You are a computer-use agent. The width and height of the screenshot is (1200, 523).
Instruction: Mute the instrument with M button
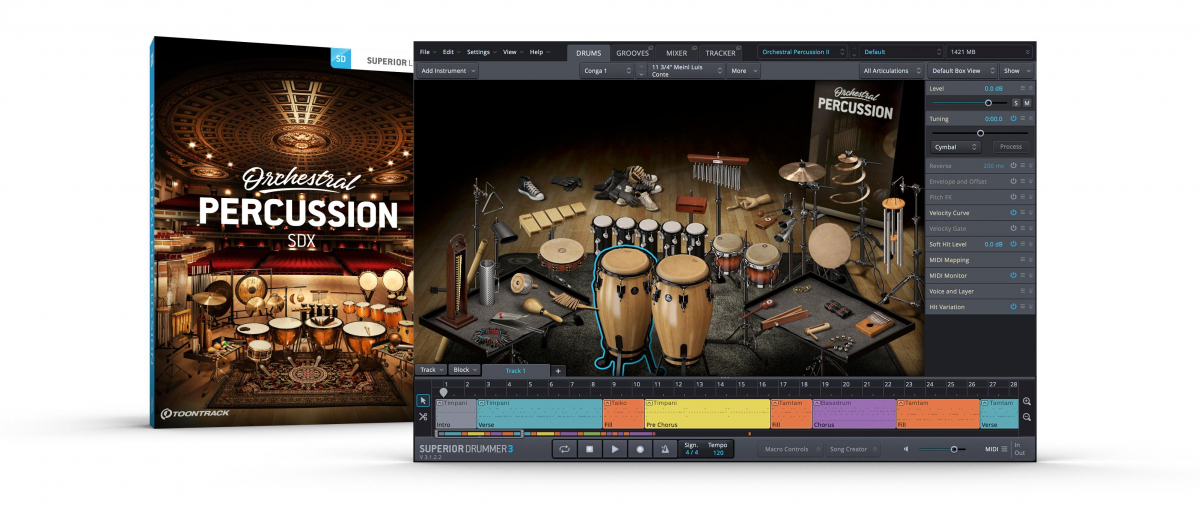(x=1027, y=103)
